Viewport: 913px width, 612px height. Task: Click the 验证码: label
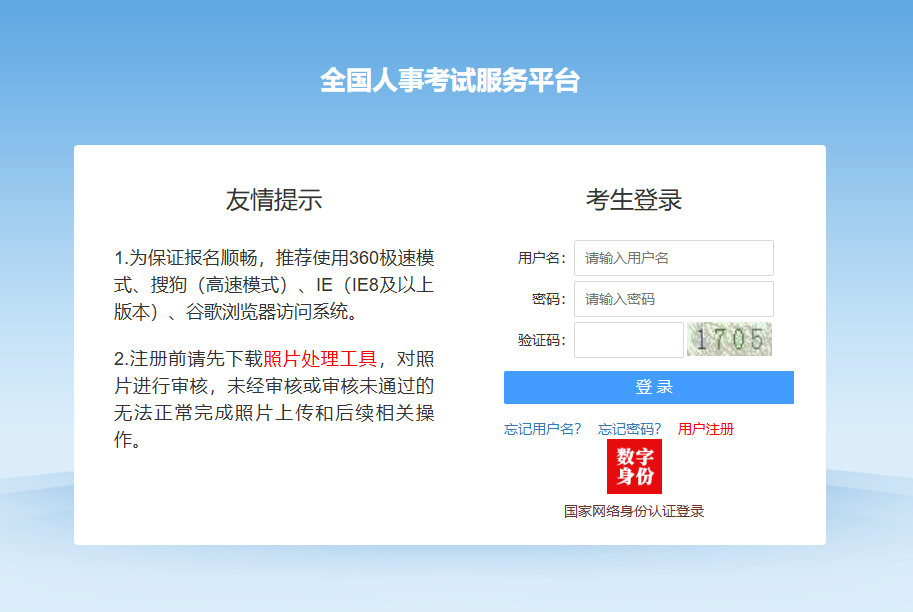click(x=542, y=340)
